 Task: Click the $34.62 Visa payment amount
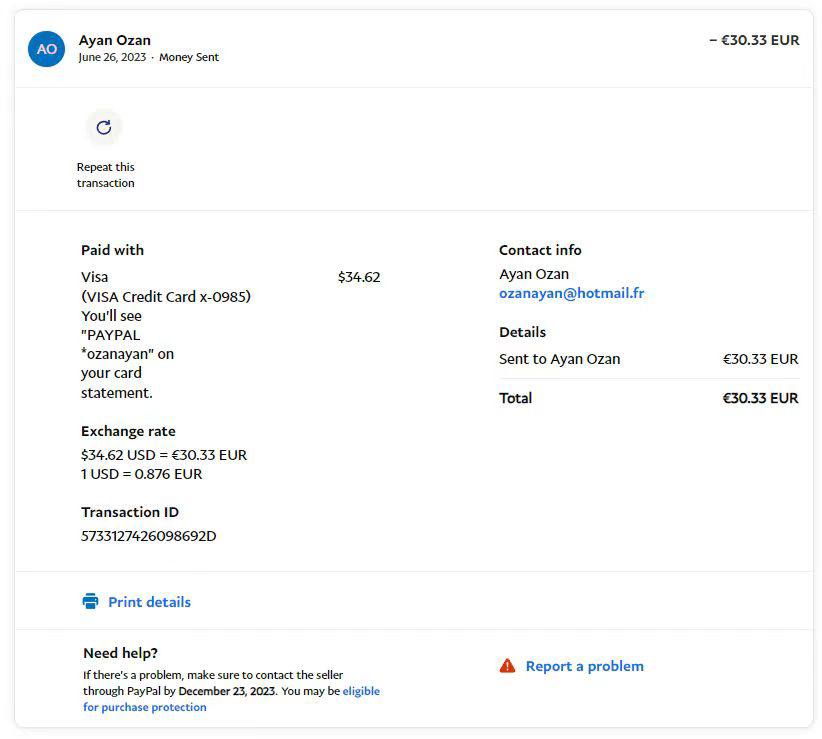coord(359,277)
